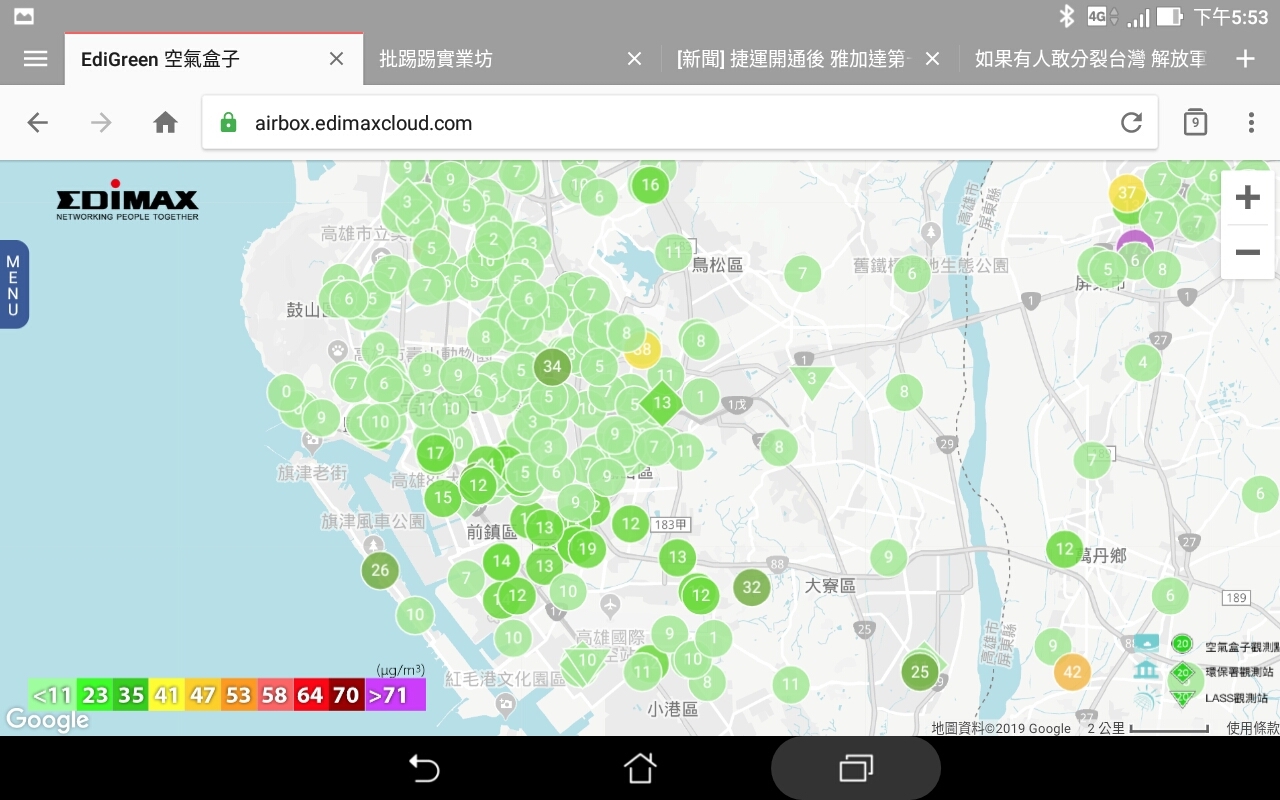1280x800 pixels.
Task: Select the green marker reading 15
Action: [x=442, y=497]
